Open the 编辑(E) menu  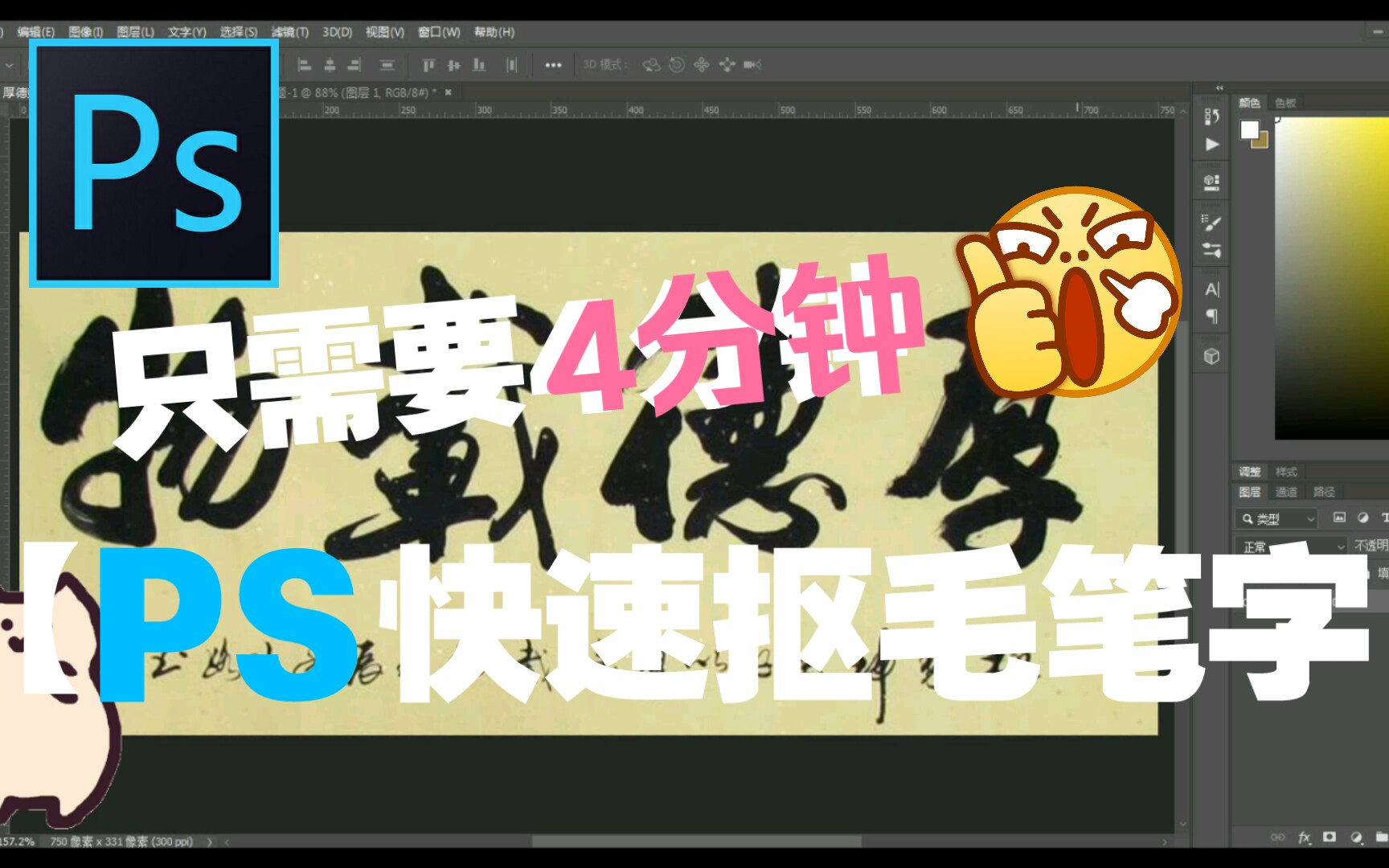pos(35,32)
